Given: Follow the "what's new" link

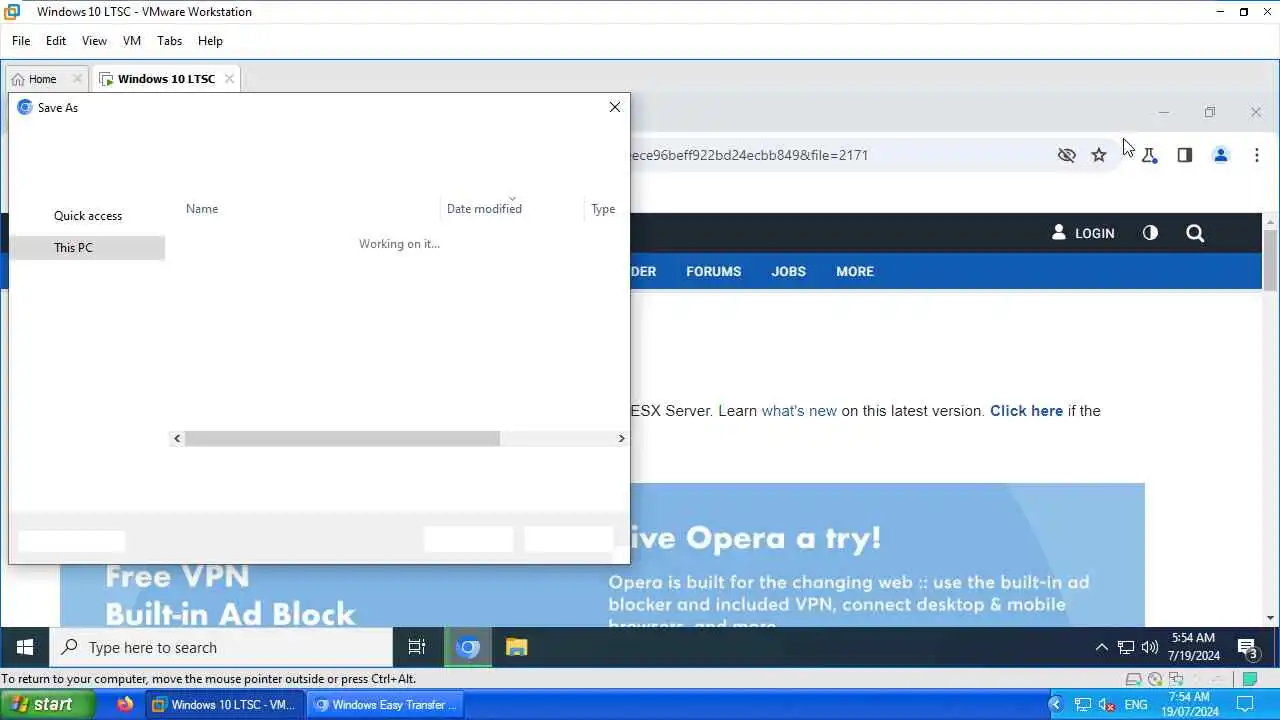Looking at the screenshot, I should point(799,411).
